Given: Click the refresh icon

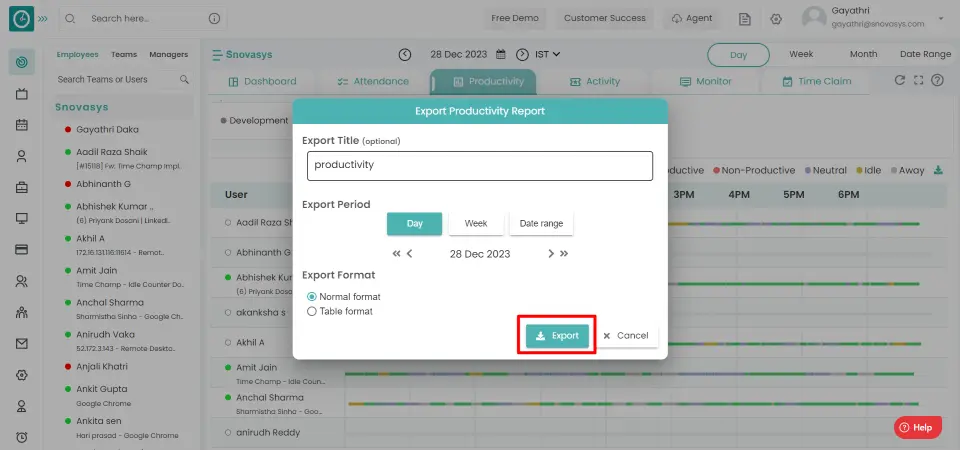Looking at the screenshot, I should pos(899,80).
